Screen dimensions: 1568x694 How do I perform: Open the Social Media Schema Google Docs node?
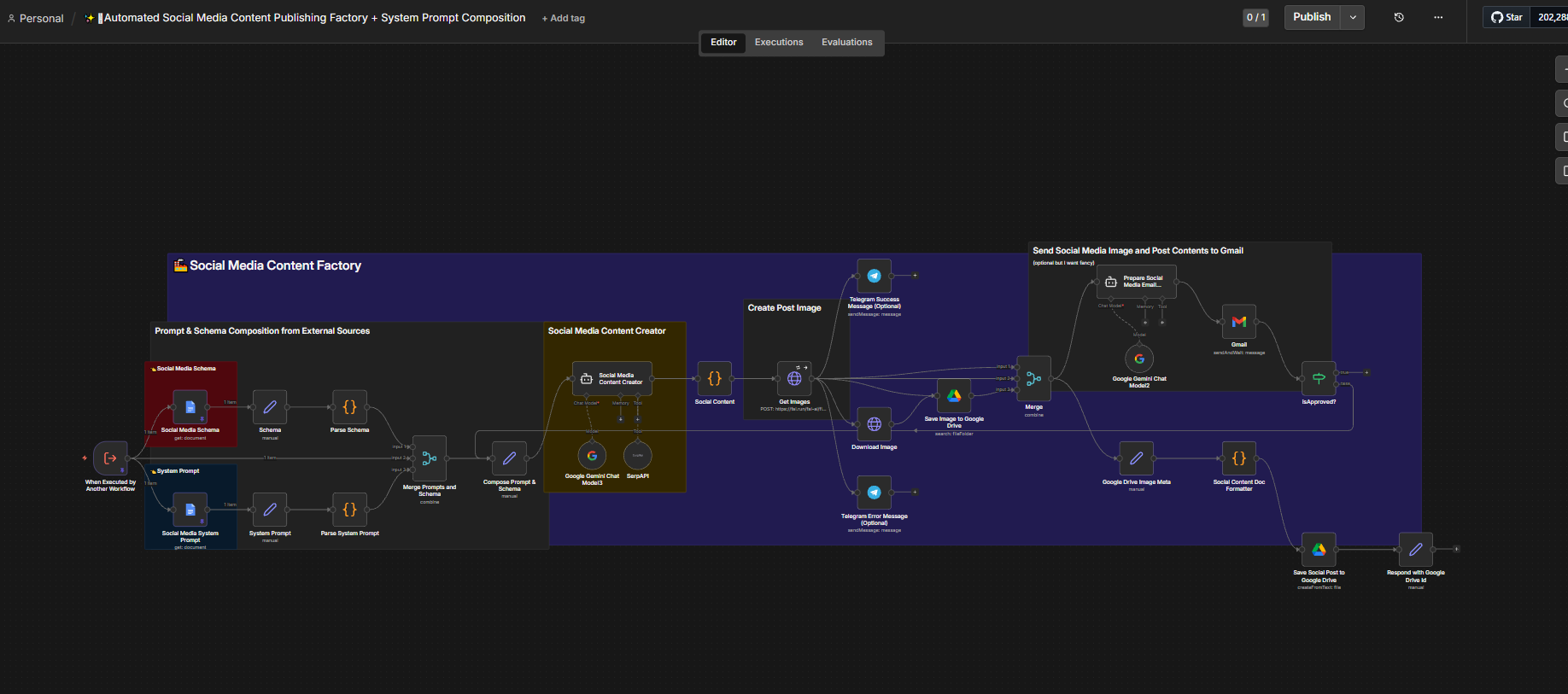[x=190, y=407]
